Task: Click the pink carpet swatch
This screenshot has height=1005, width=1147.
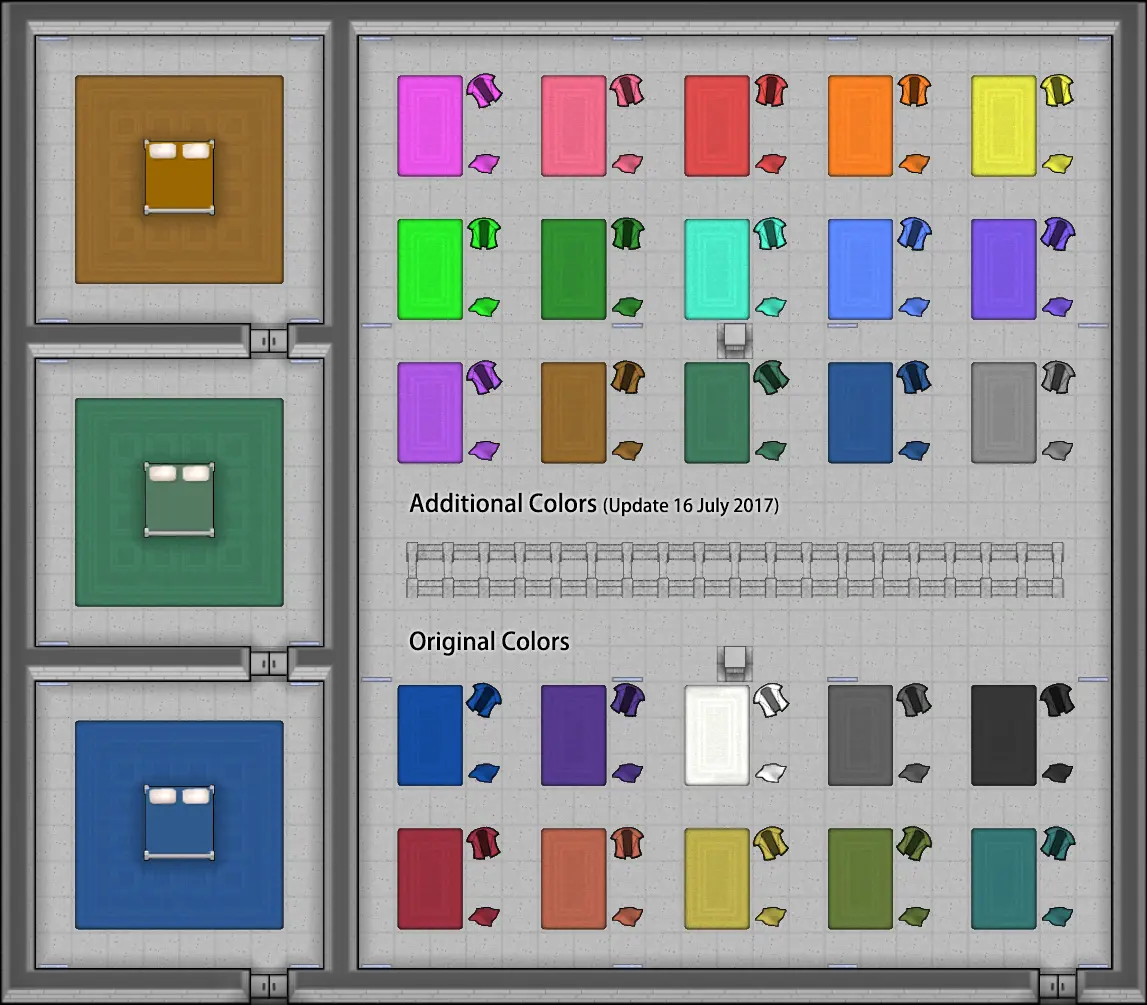Action: tap(574, 126)
